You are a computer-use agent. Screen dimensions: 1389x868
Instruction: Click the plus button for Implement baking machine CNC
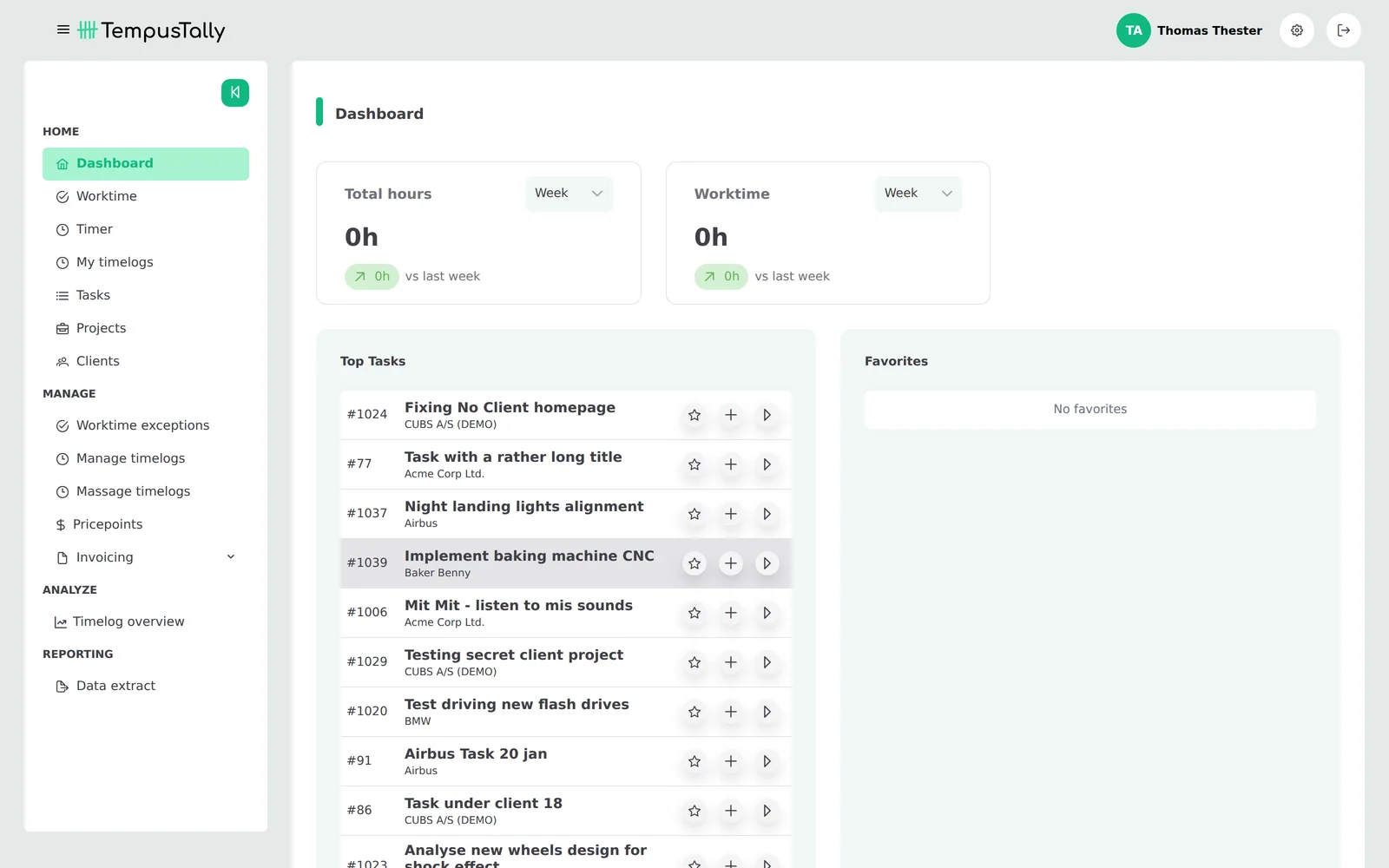tap(731, 563)
